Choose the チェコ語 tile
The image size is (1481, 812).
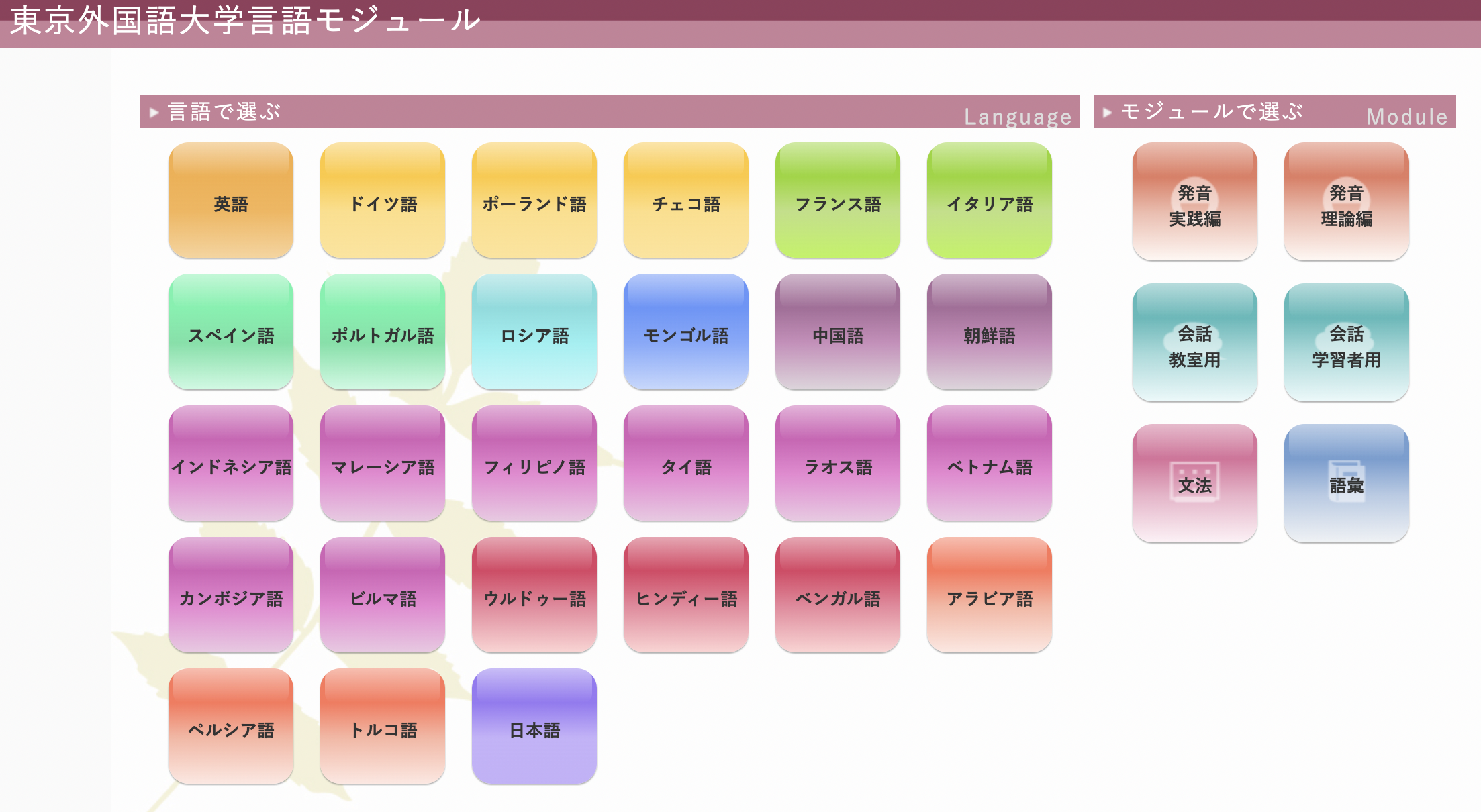coord(686,200)
